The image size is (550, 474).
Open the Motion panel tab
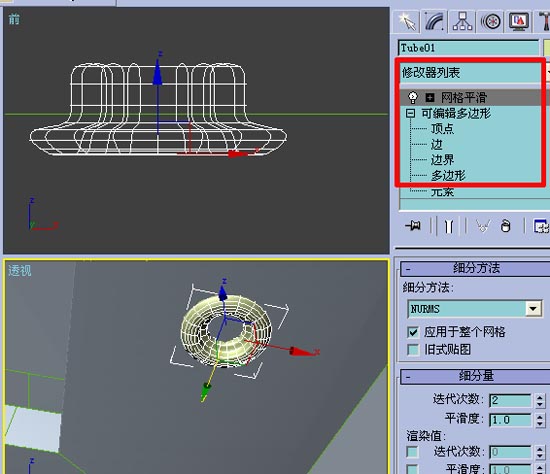coord(491,22)
